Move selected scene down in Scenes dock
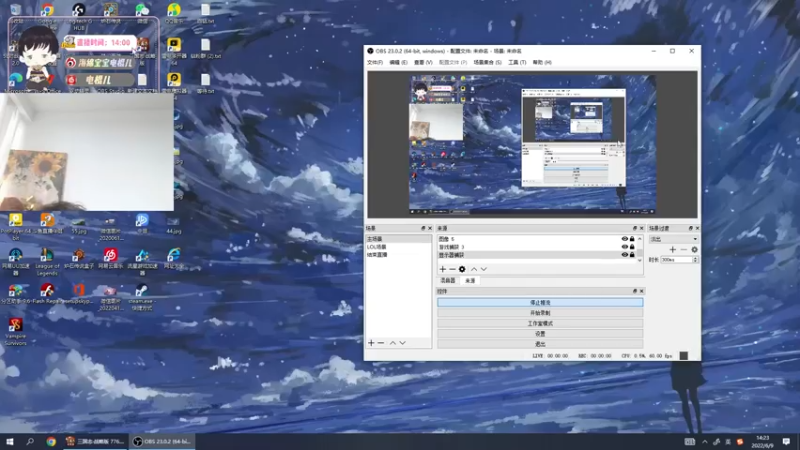 click(403, 343)
